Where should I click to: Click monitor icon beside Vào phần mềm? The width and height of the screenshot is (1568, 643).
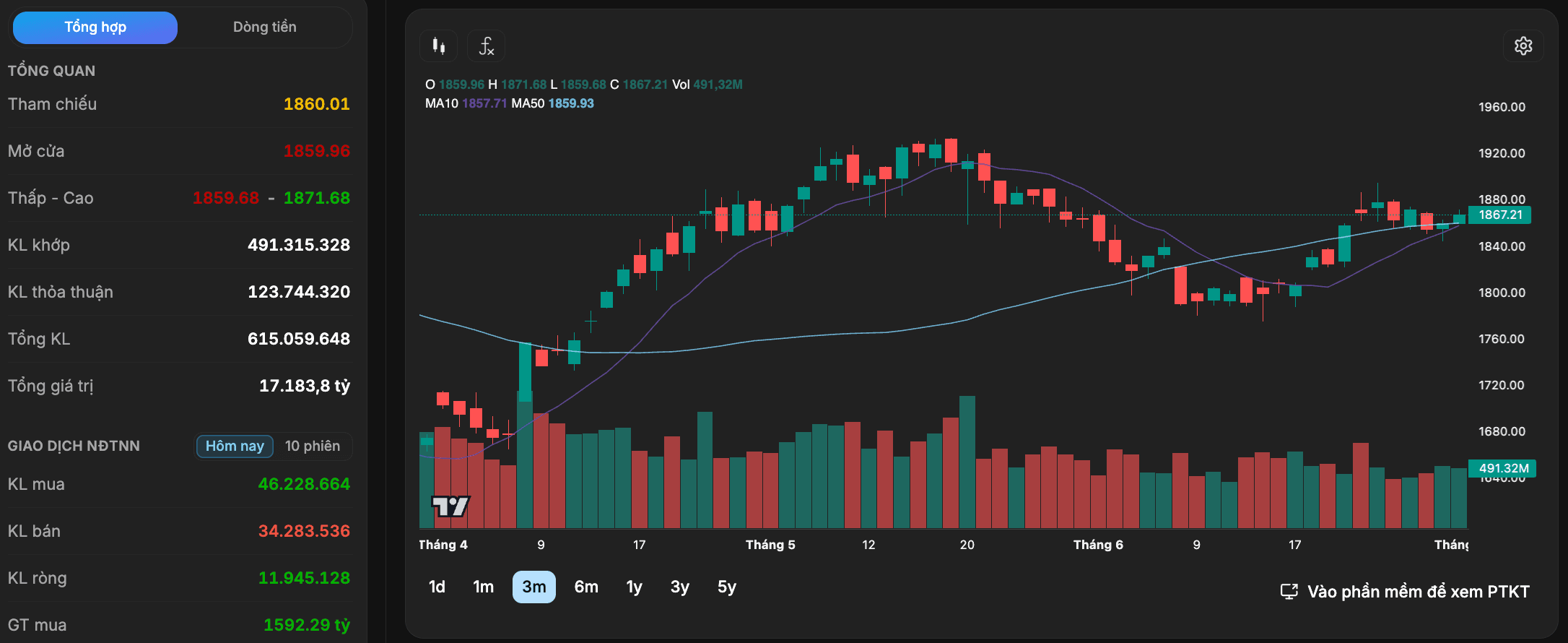click(1289, 592)
